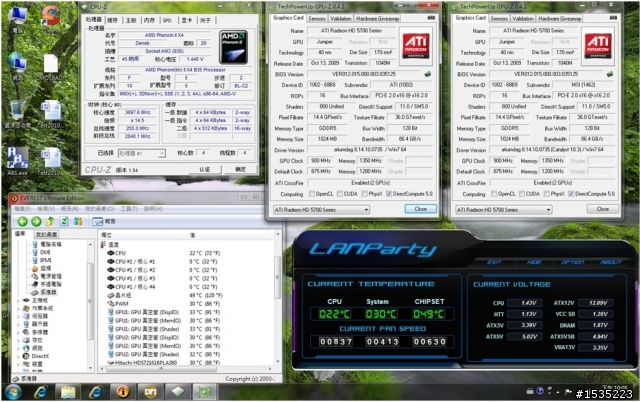Click EVEREST up-level arrow icon
The width and height of the screenshot is (640, 402).
[x=50, y=221]
